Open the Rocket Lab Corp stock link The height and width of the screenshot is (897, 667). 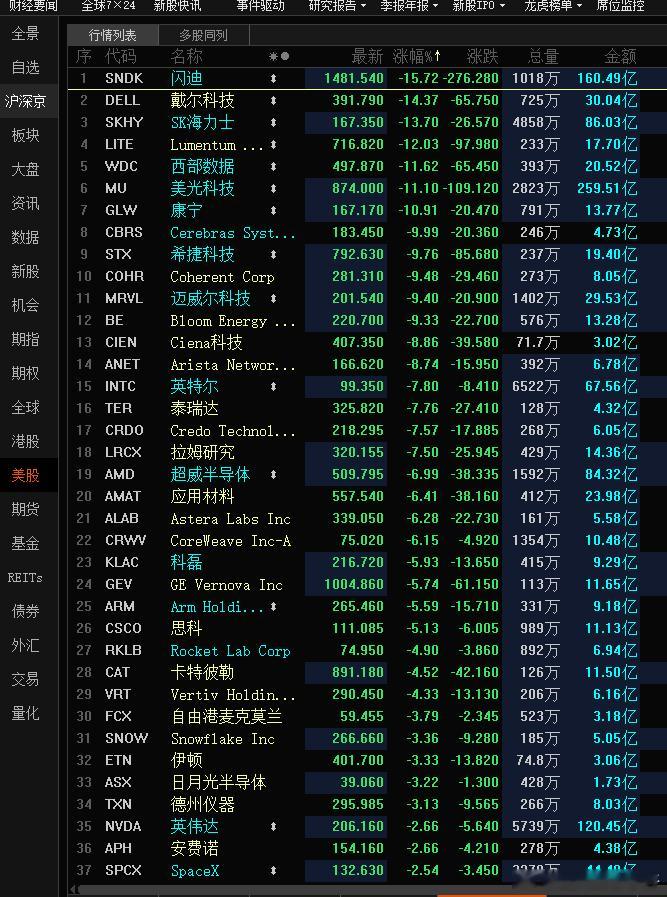231,650
